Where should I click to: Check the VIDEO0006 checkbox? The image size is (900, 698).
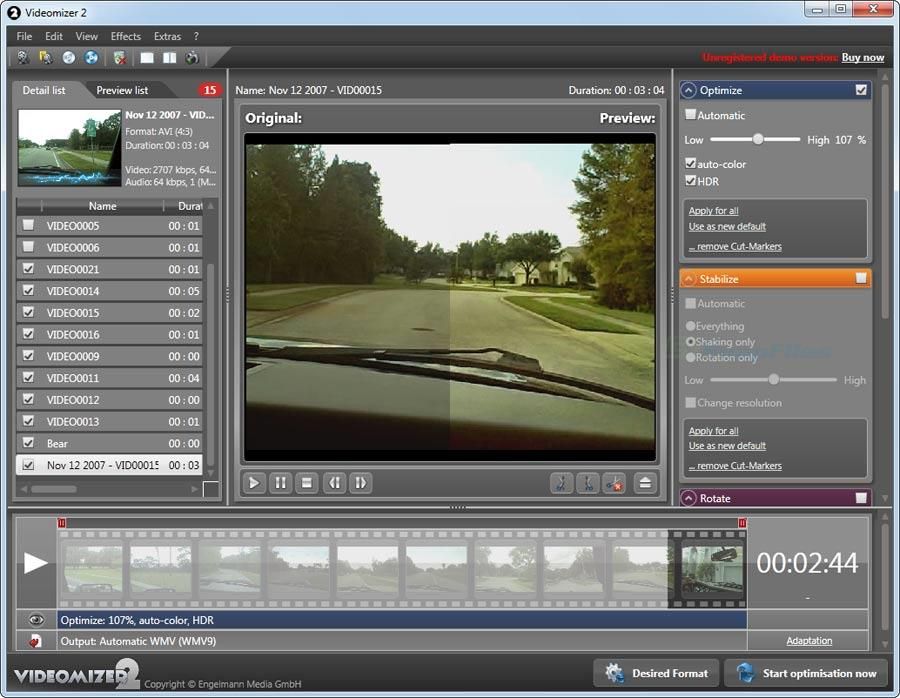coord(28,247)
